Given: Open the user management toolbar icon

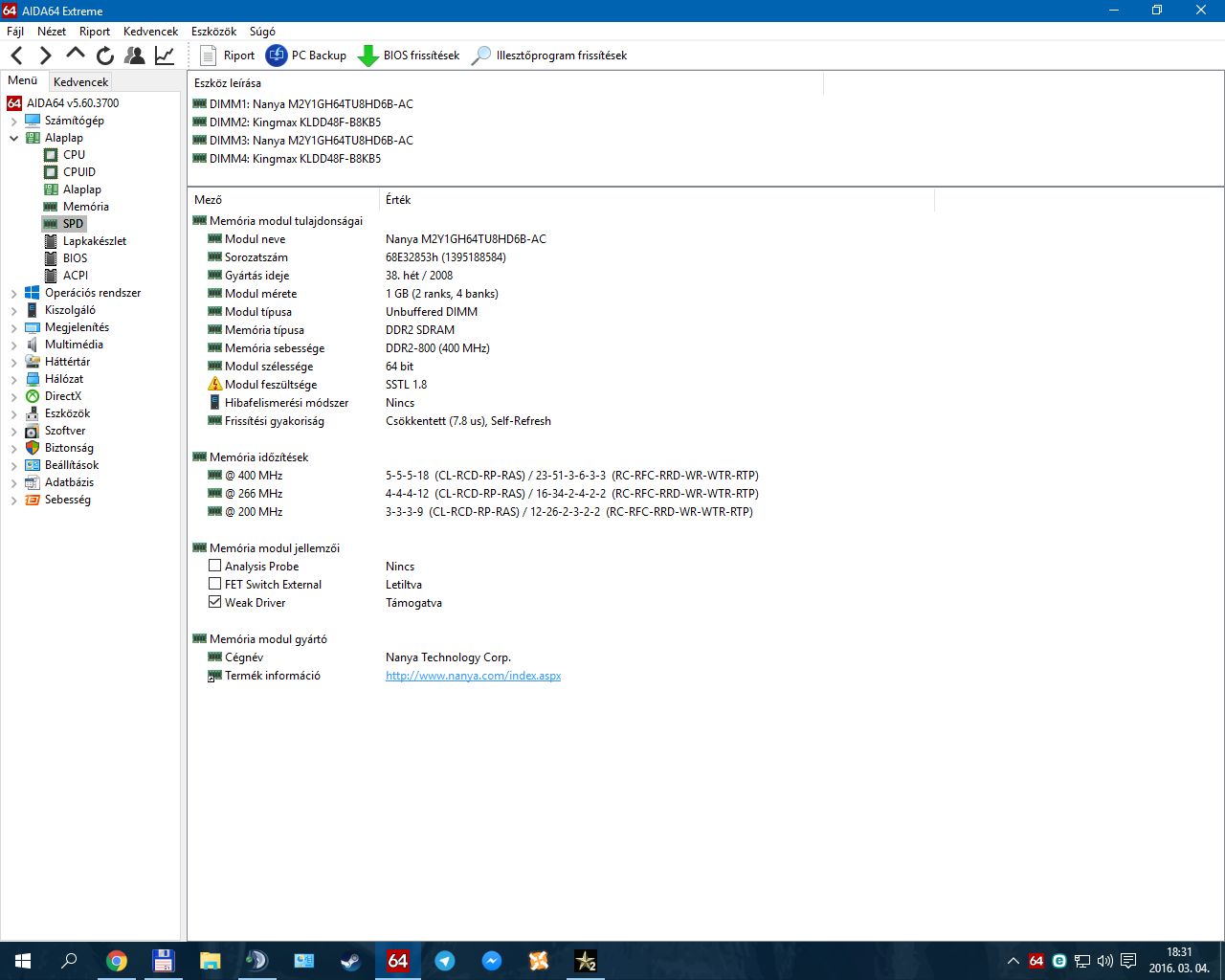Looking at the screenshot, I should [x=135, y=56].
